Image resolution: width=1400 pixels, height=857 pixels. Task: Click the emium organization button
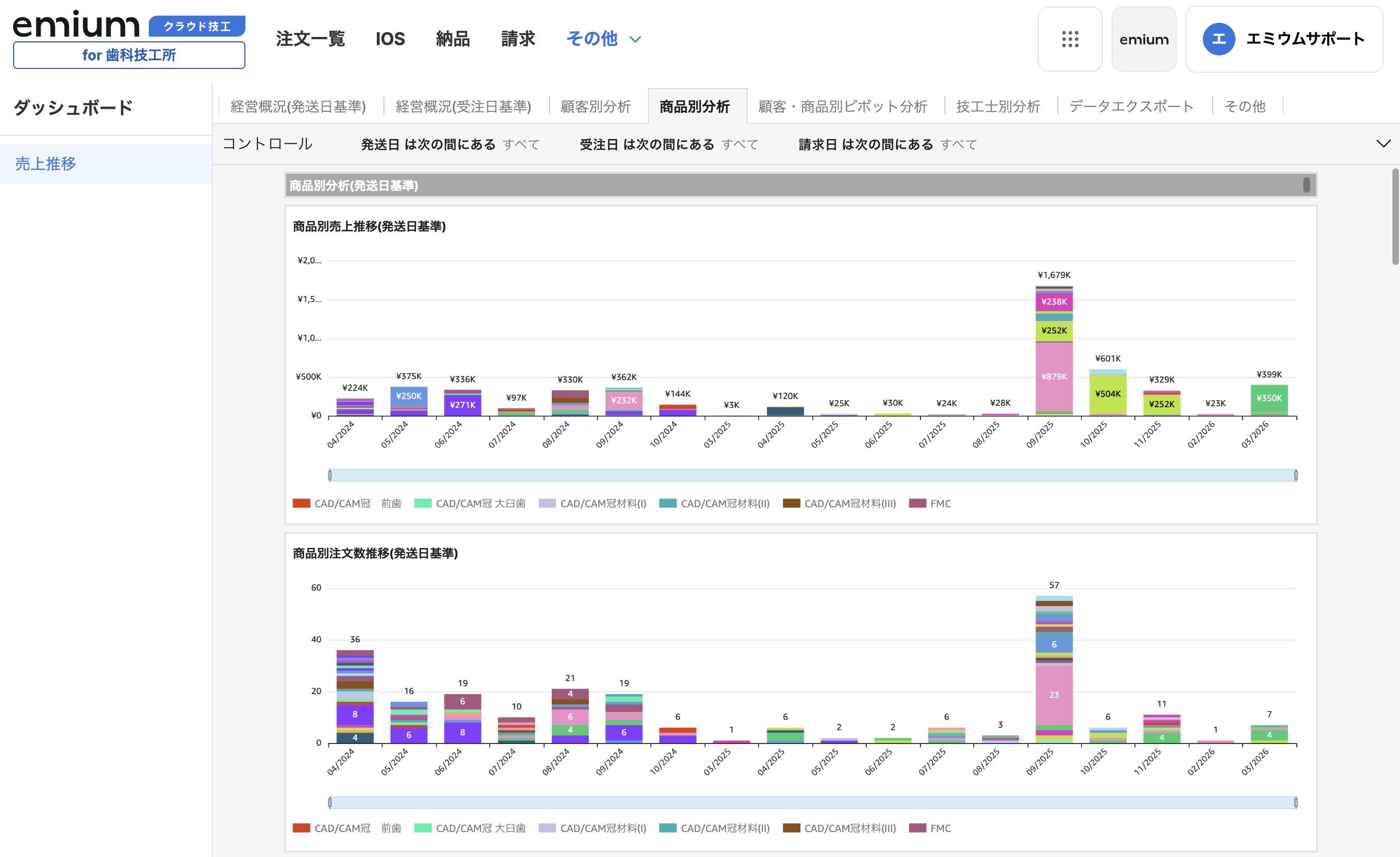(1143, 39)
